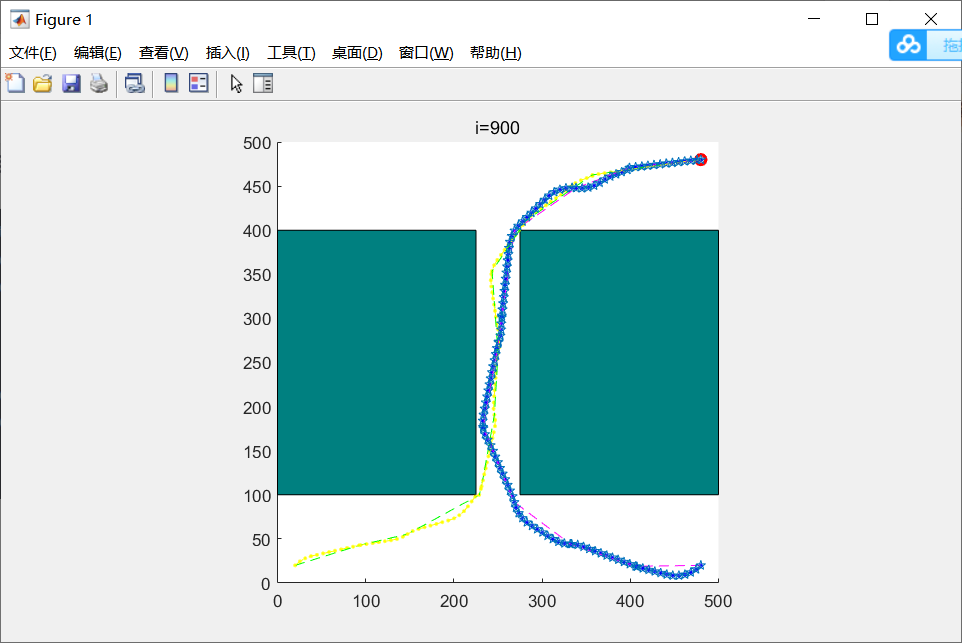Click the Print Figure icon
The height and width of the screenshot is (643, 962).
pos(99,83)
